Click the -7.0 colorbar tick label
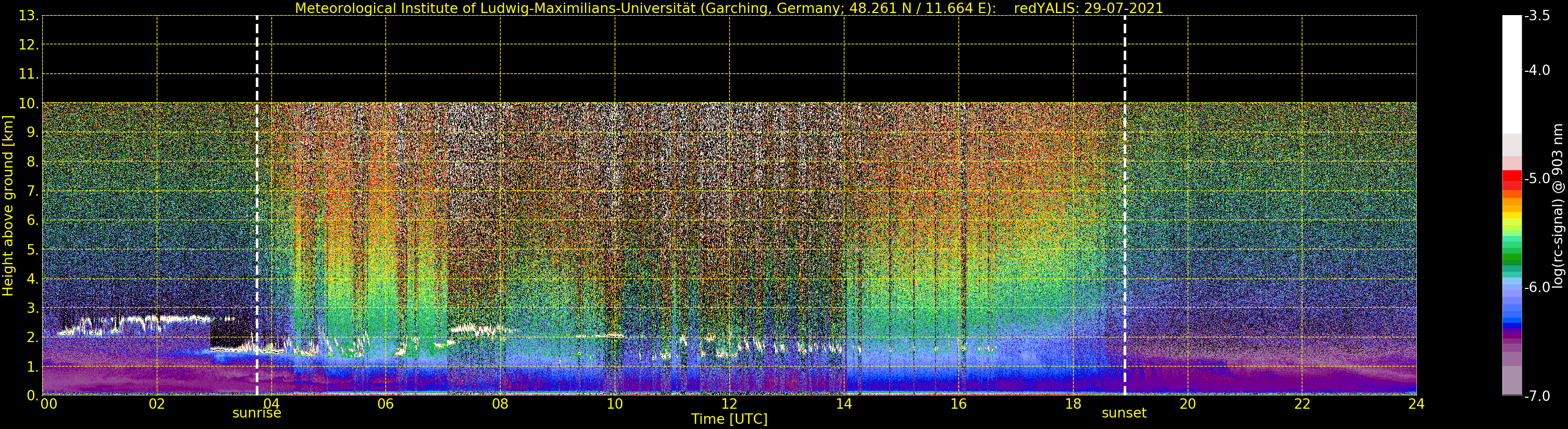 [1537, 396]
